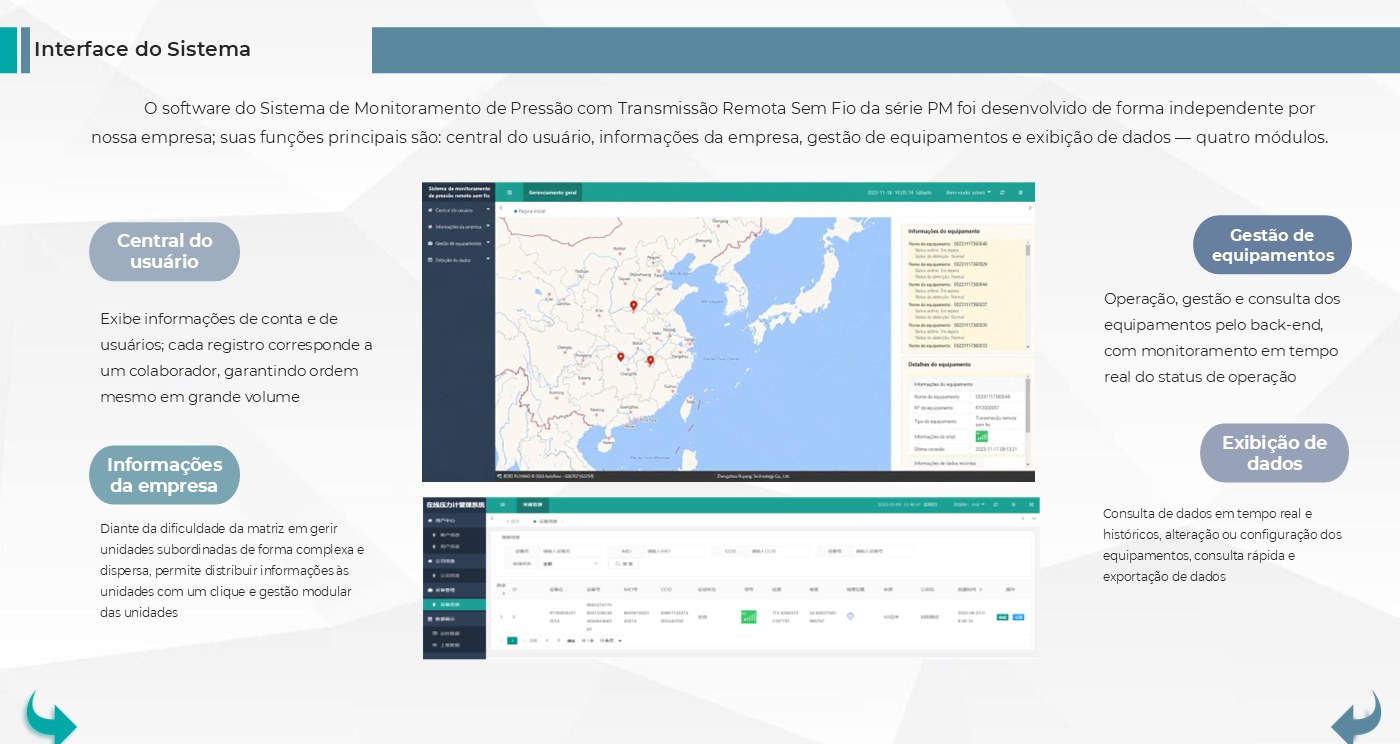
Task: Click the Gestão de equipamentos pill label
Action: (x=1272, y=245)
